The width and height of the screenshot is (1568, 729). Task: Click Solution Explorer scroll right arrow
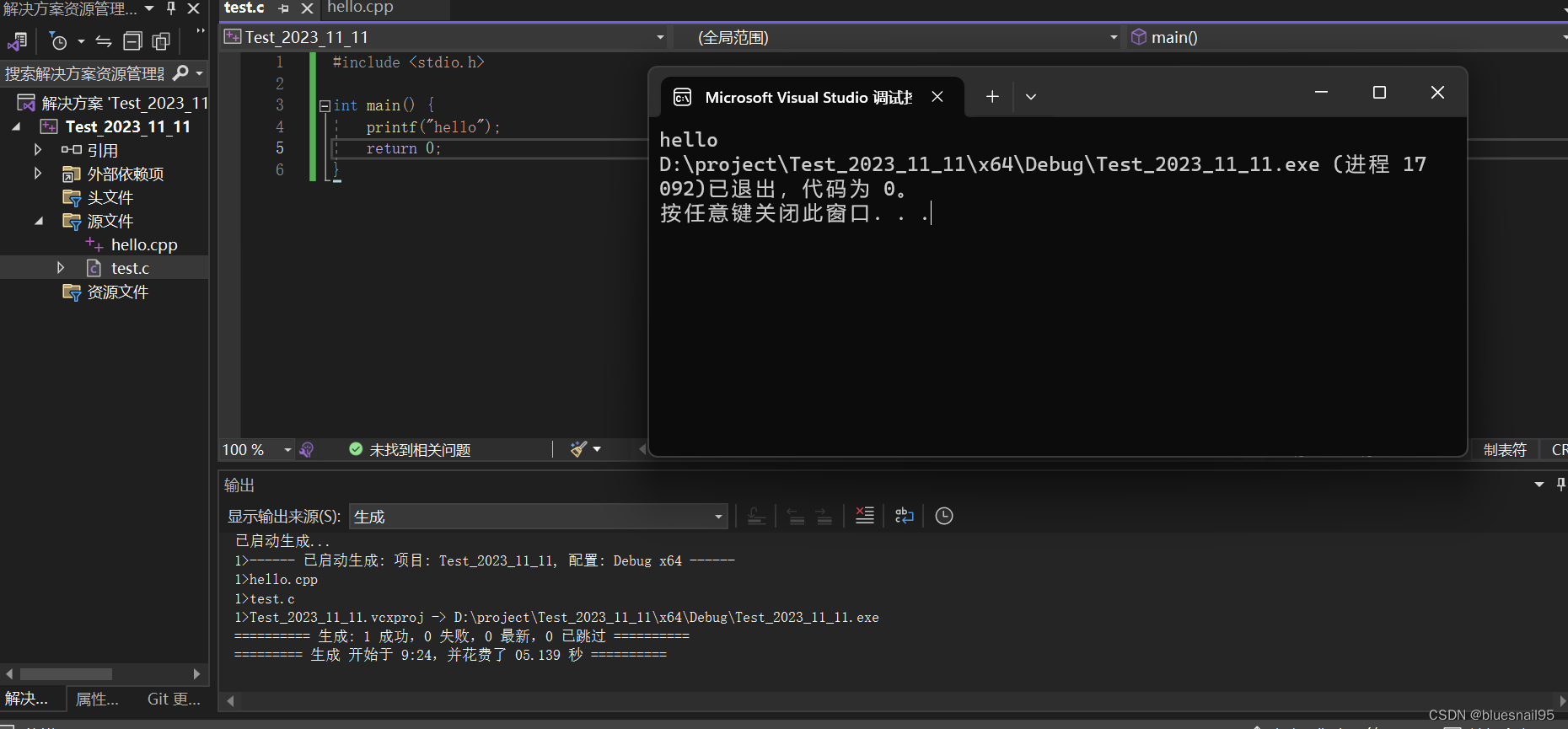[196, 674]
